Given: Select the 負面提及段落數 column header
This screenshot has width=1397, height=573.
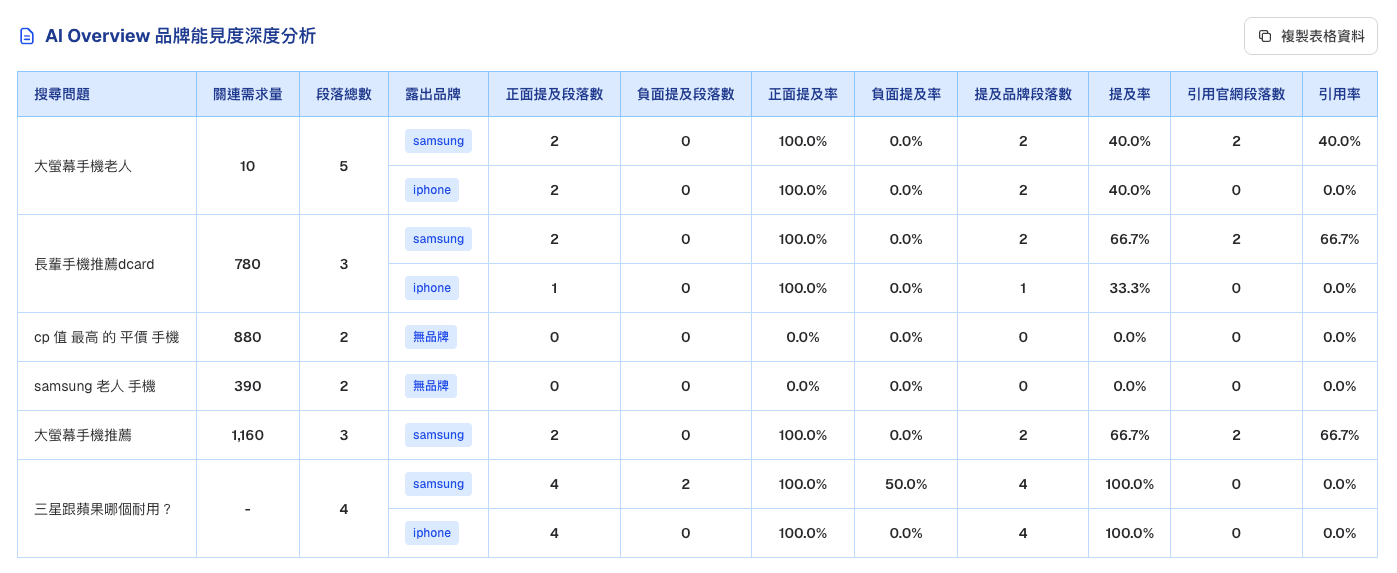Looking at the screenshot, I should [686, 94].
